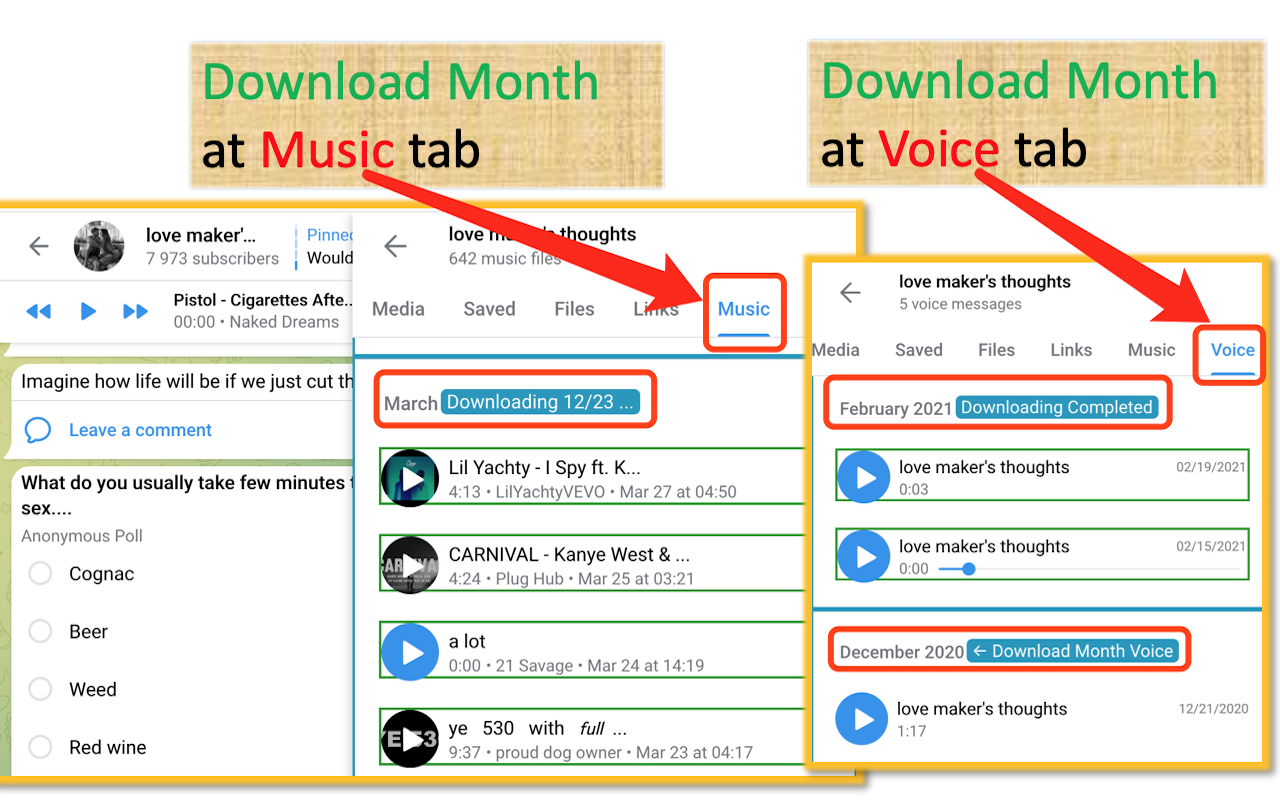Image resolution: width=1280 pixels, height=800 pixels.
Task: Click the fast-forward icon in the player
Action: pyautogui.click(x=135, y=311)
